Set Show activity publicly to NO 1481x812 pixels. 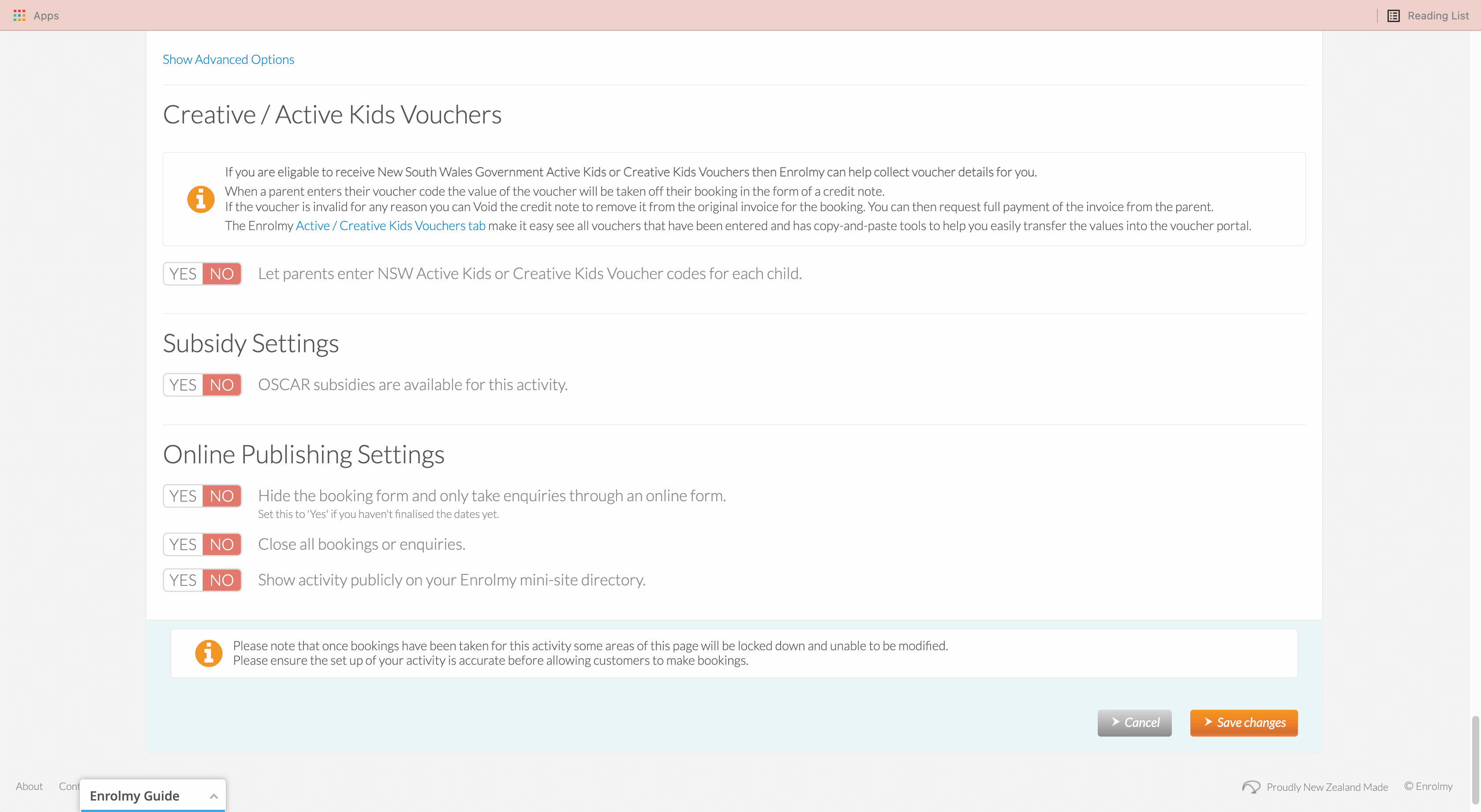(x=222, y=581)
